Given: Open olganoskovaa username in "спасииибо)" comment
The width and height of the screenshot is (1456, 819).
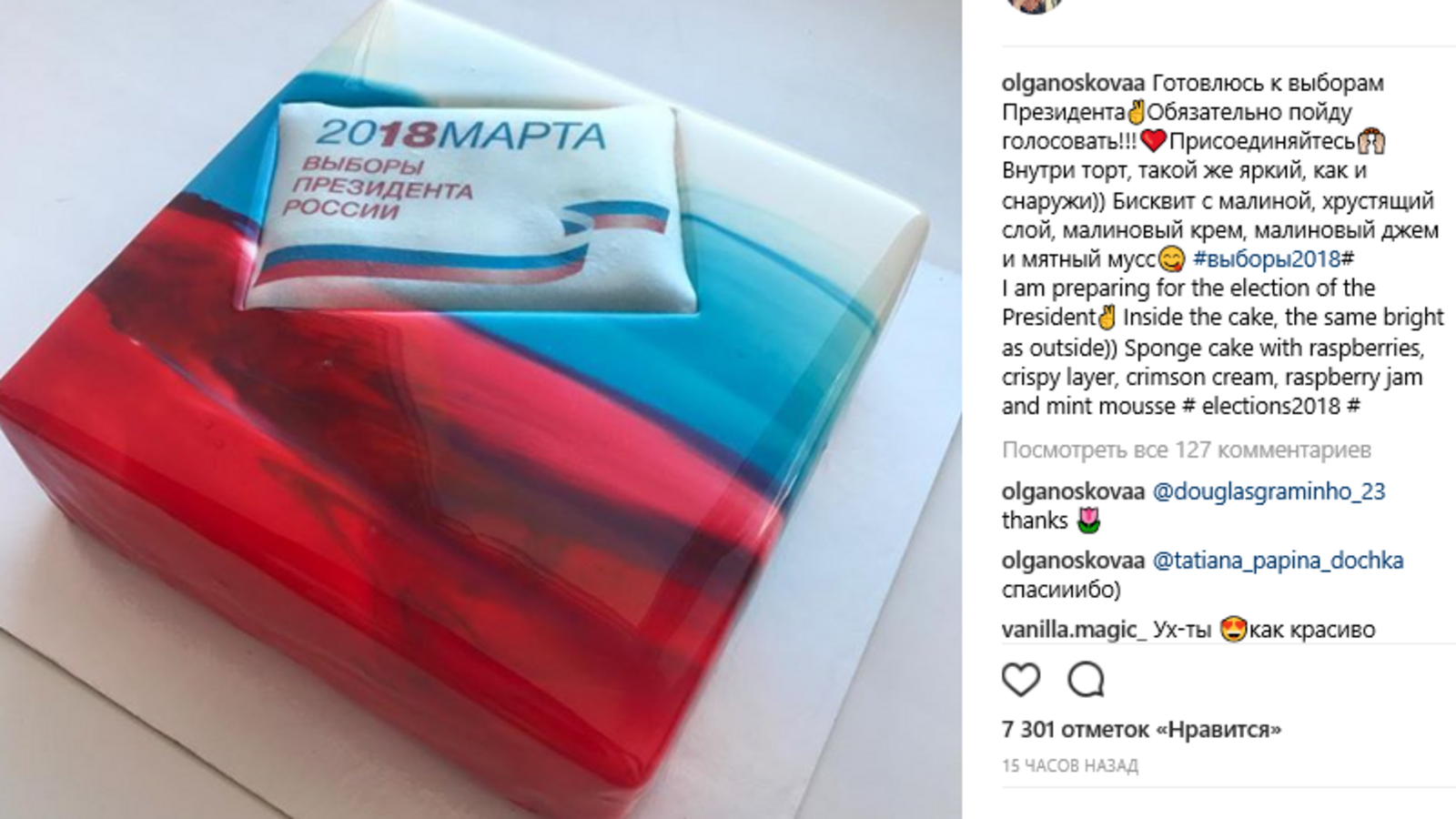Looking at the screenshot, I should coord(1074,561).
